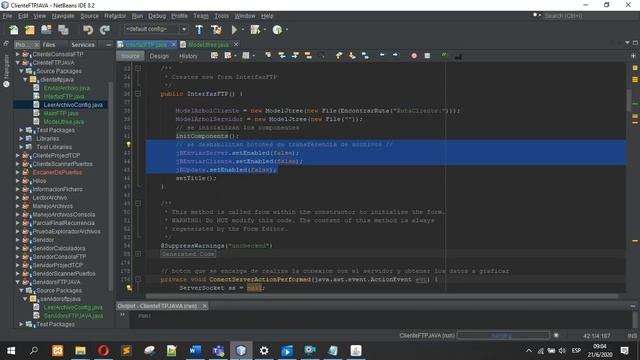640x360 pixels.
Task: Click the Comment icon in the editor toolbar
Action: coord(444,56)
